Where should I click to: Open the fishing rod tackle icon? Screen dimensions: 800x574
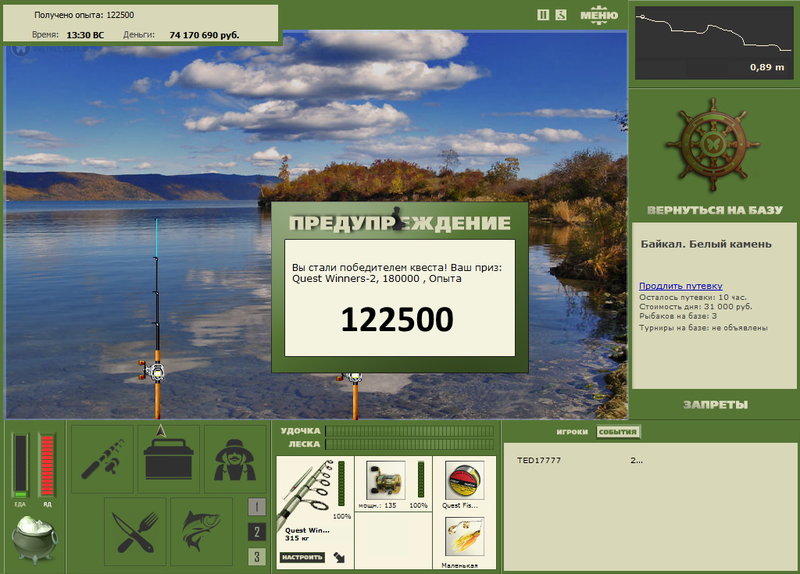pos(102,459)
